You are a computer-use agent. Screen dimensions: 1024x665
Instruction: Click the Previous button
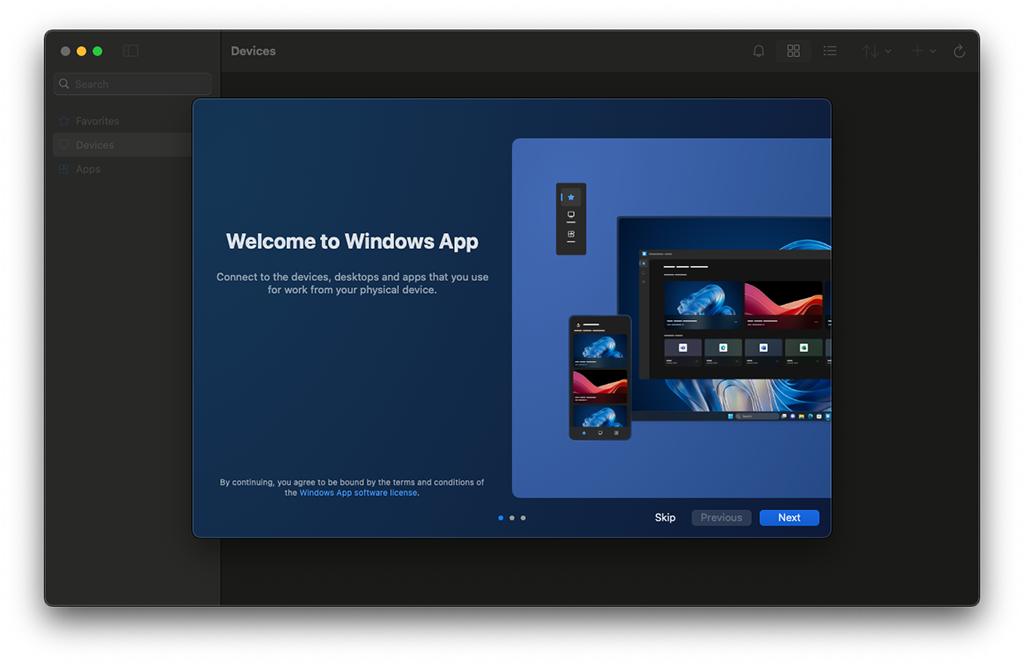[721, 517]
